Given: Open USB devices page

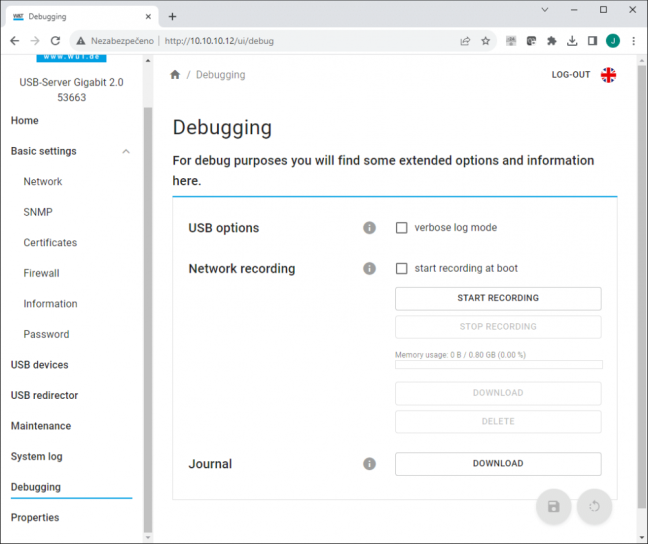Looking at the screenshot, I should [39, 365].
